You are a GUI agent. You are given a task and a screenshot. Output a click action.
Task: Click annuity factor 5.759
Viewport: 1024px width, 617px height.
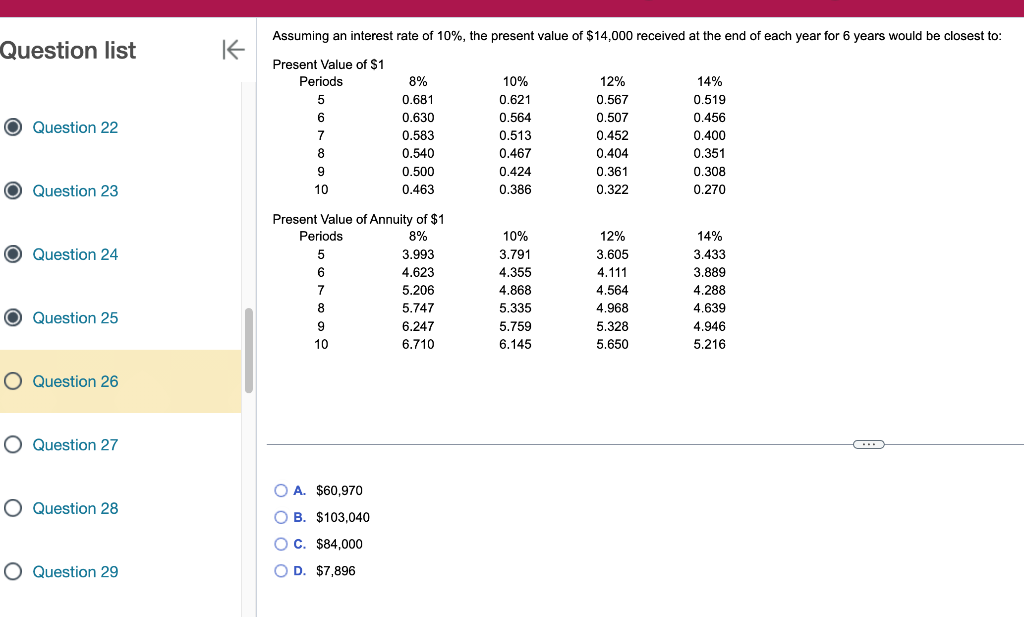[515, 326]
